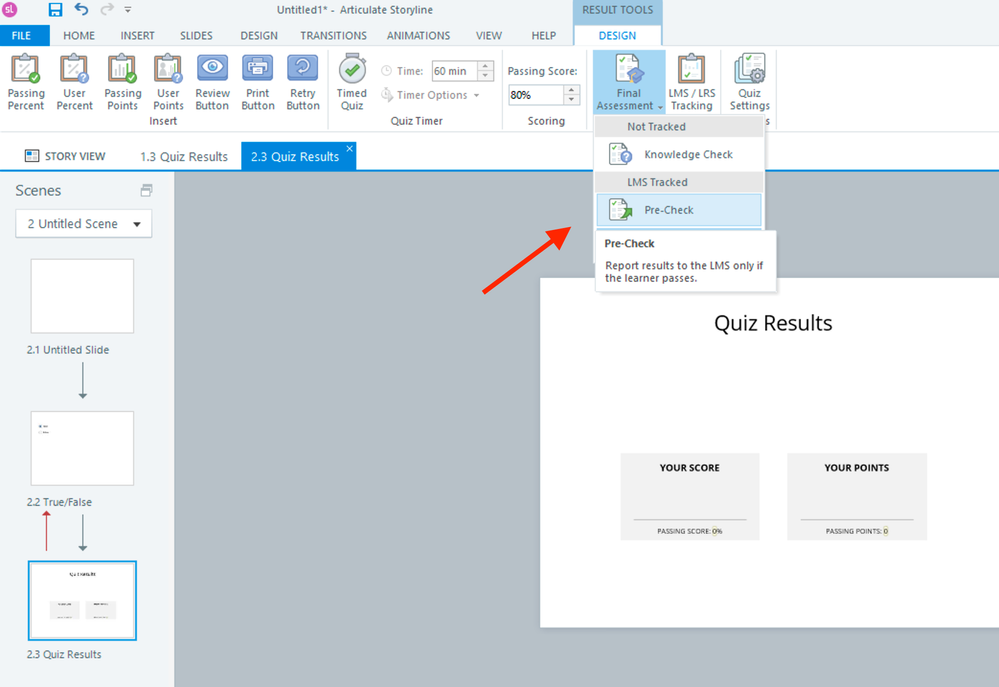The height and width of the screenshot is (687, 999).
Task: Open LMS / LRS Tracking settings
Action: pyautogui.click(x=692, y=83)
